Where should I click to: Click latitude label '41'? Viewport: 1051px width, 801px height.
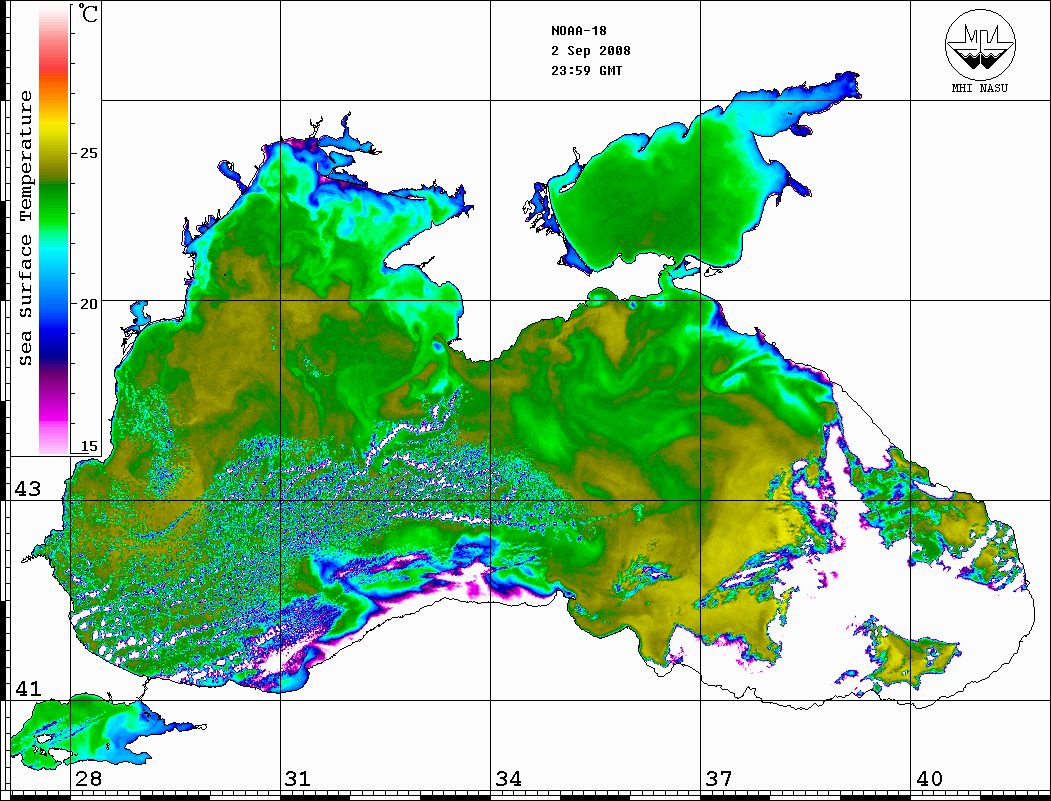point(27,688)
